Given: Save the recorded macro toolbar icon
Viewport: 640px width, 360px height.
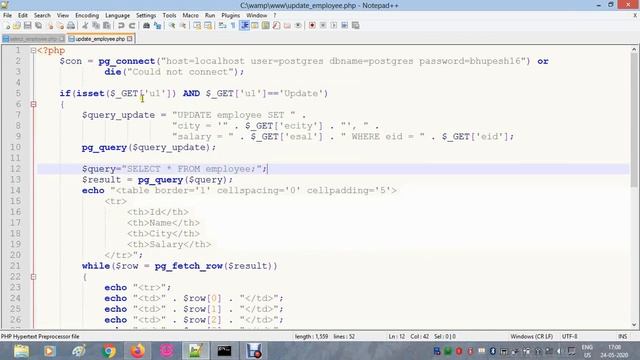Looking at the screenshot, I should click(x=356, y=26).
